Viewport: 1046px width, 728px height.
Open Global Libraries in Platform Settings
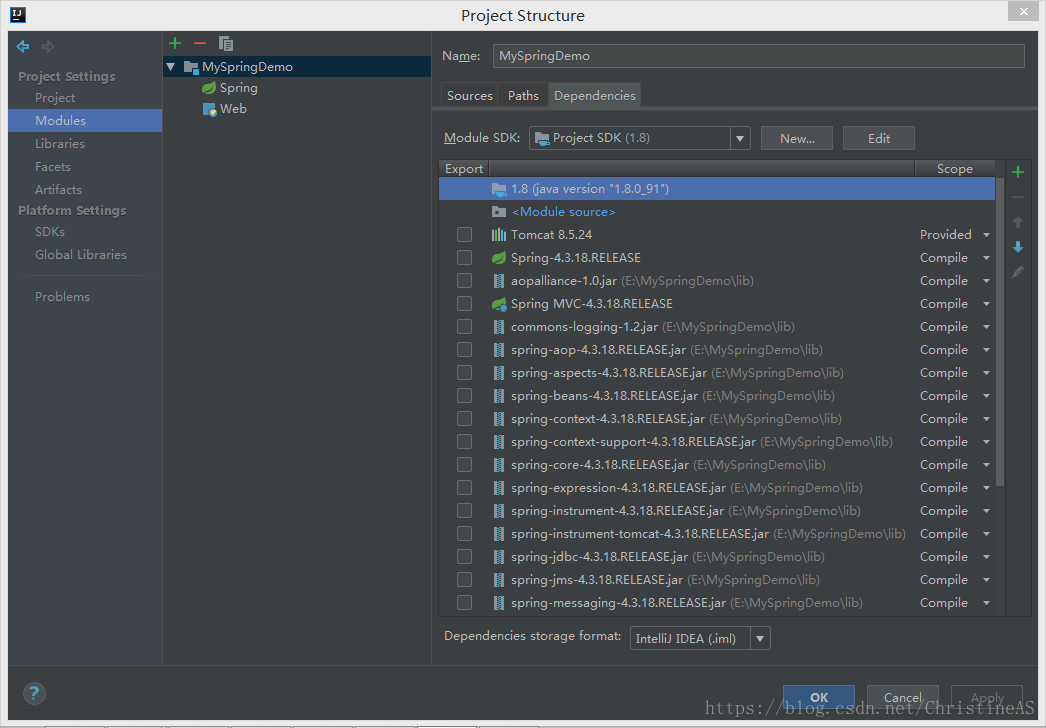coord(81,255)
